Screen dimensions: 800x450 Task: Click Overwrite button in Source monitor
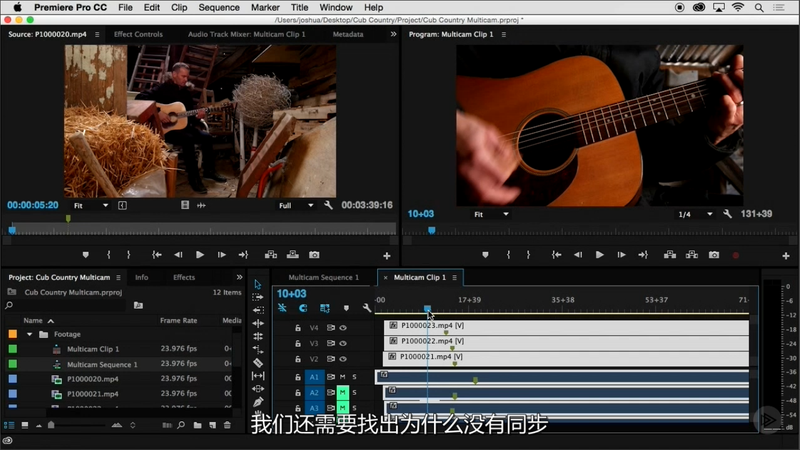[x=293, y=255]
